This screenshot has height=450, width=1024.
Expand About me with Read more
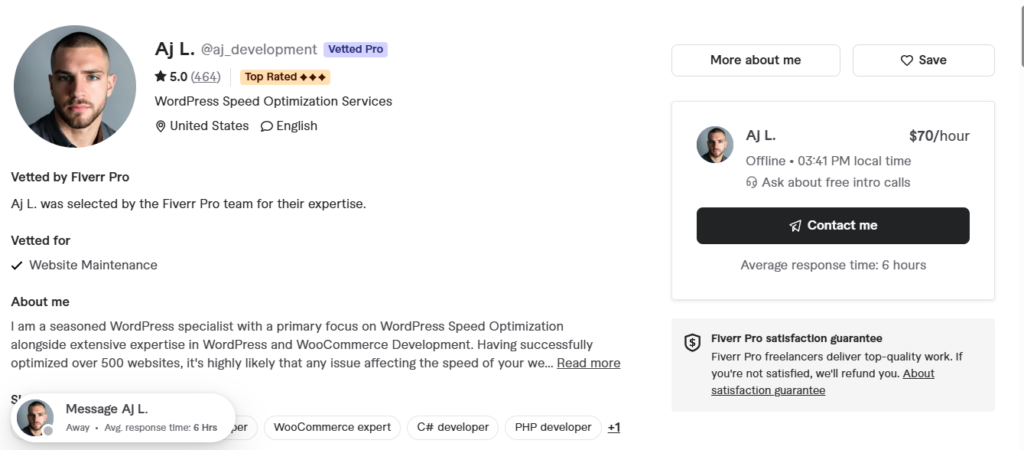[x=588, y=363]
